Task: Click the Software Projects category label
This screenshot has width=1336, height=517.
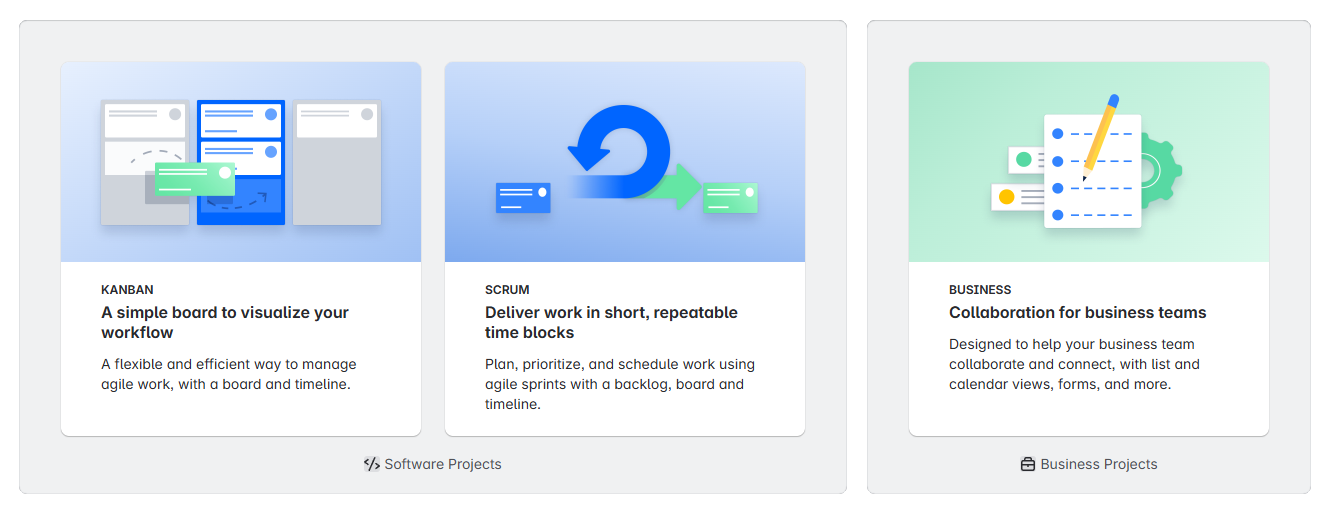Action: pyautogui.click(x=443, y=464)
